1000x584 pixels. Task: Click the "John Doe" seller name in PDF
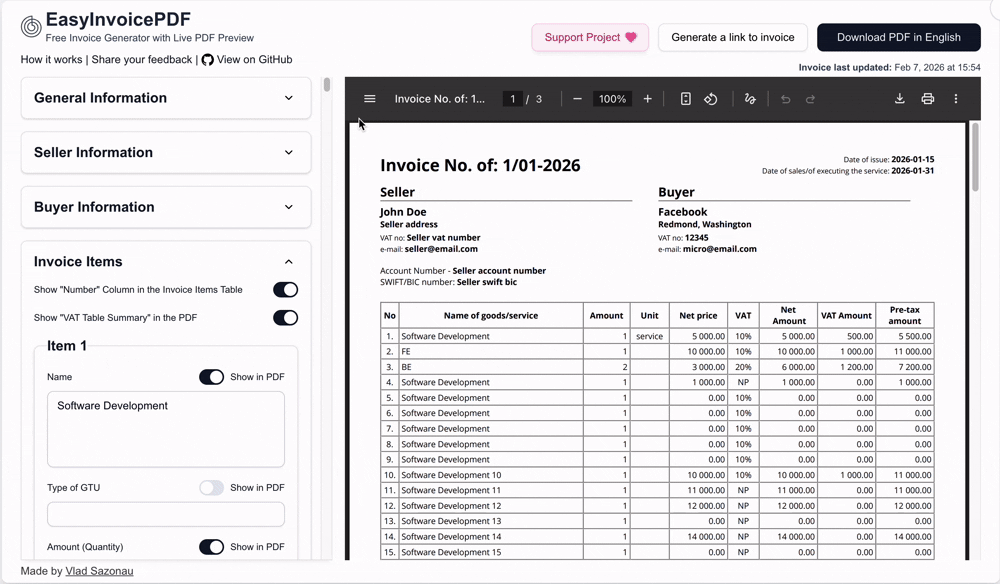tap(403, 212)
